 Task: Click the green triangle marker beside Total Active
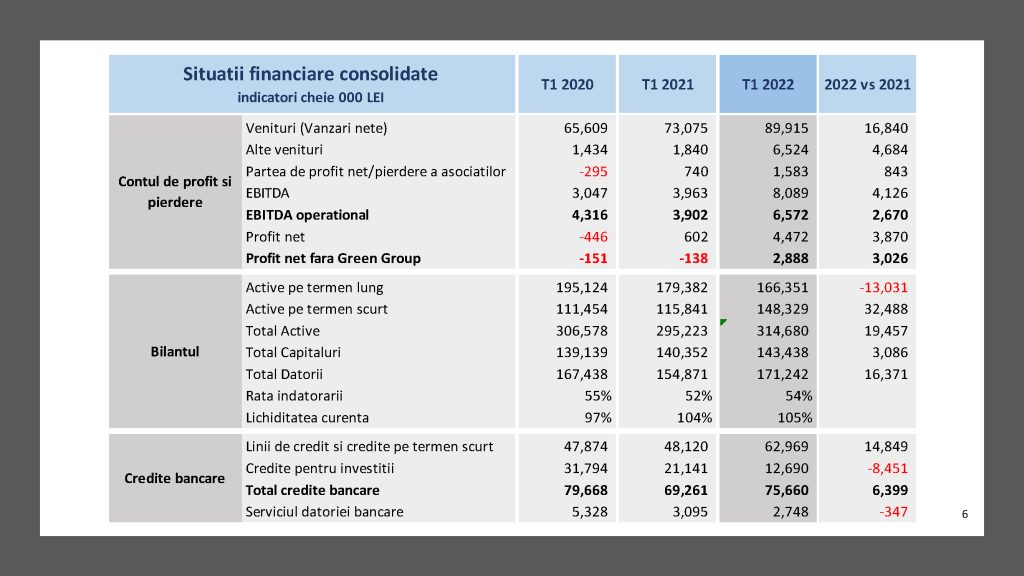pos(722,323)
